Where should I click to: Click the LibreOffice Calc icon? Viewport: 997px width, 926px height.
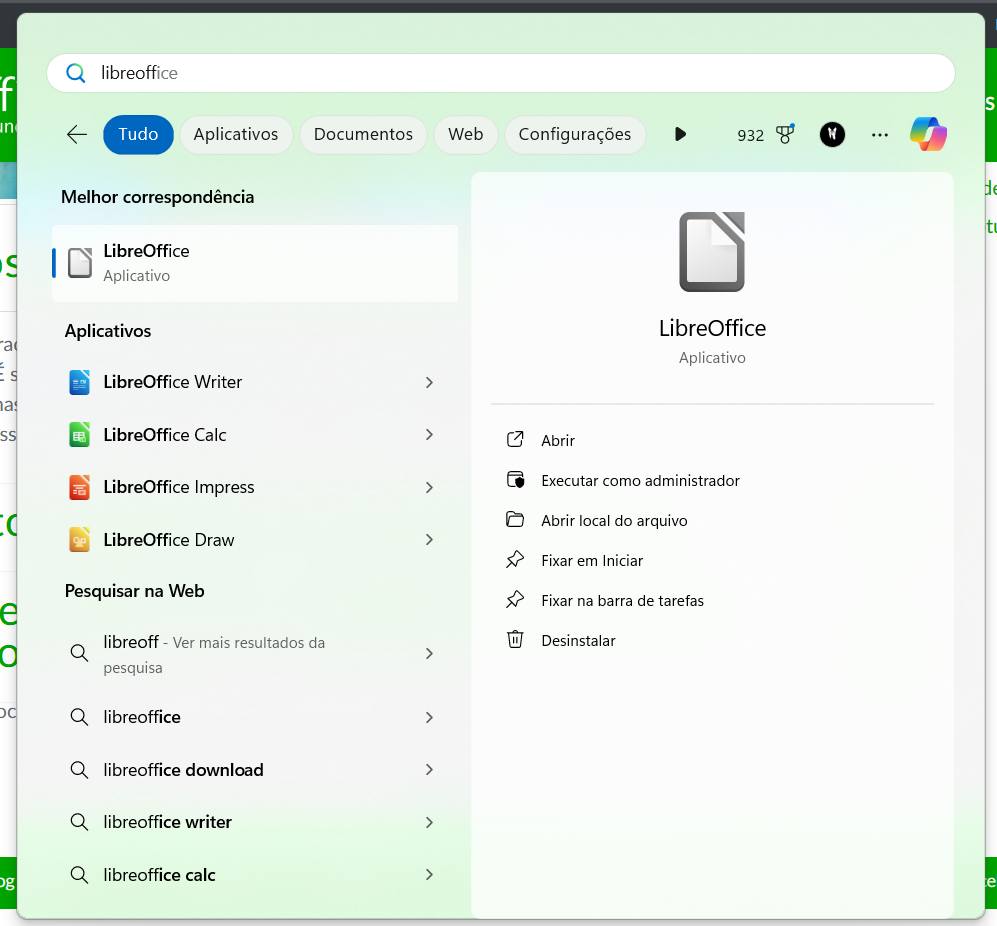coord(80,435)
